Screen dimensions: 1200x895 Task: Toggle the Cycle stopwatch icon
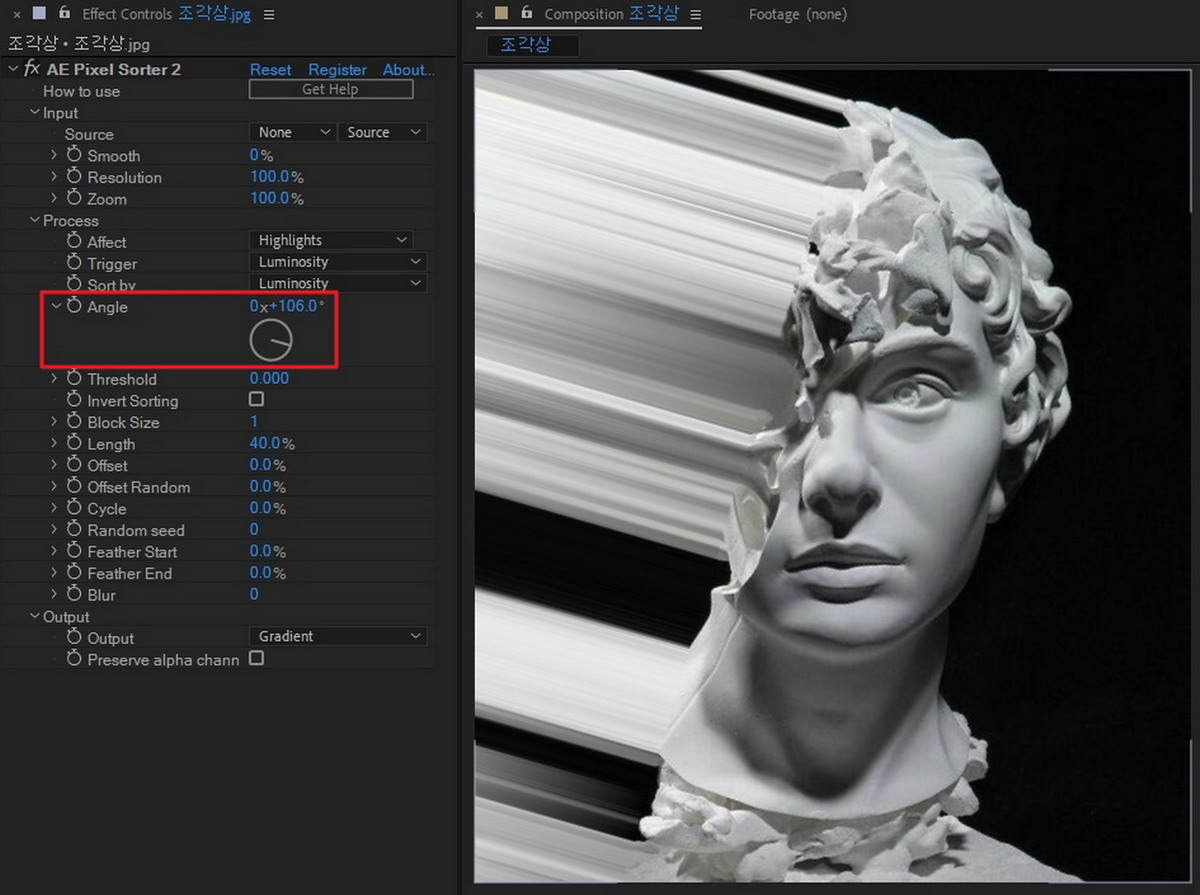coord(74,508)
